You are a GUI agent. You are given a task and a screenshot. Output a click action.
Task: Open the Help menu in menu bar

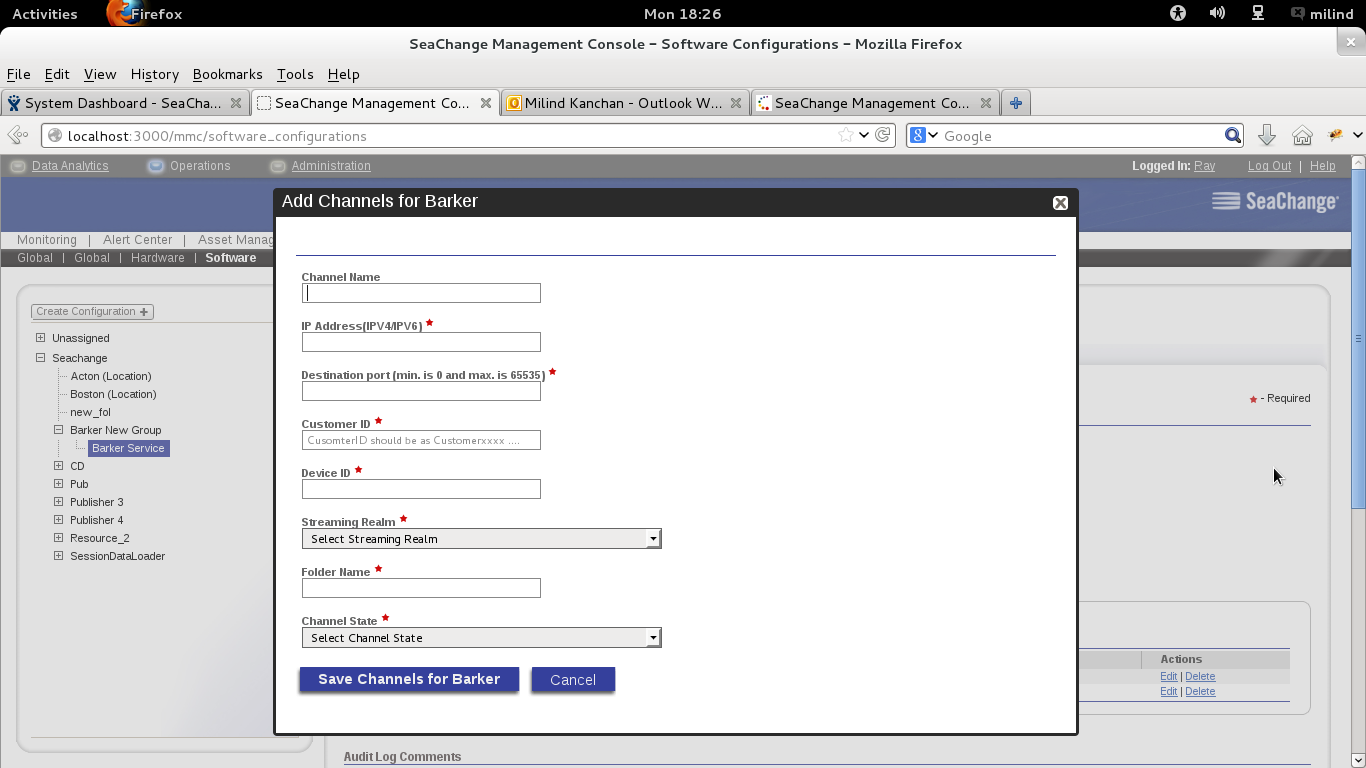pyautogui.click(x=343, y=74)
